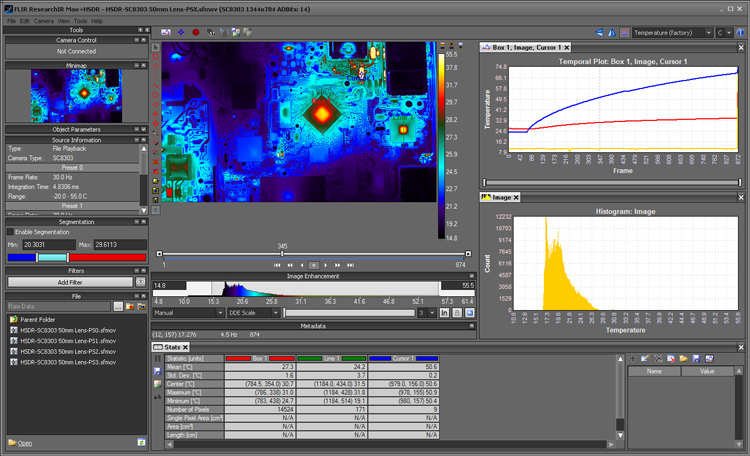Click the plus icon in Stats side panel
This screenshot has width=750, height=456.
tap(632, 357)
